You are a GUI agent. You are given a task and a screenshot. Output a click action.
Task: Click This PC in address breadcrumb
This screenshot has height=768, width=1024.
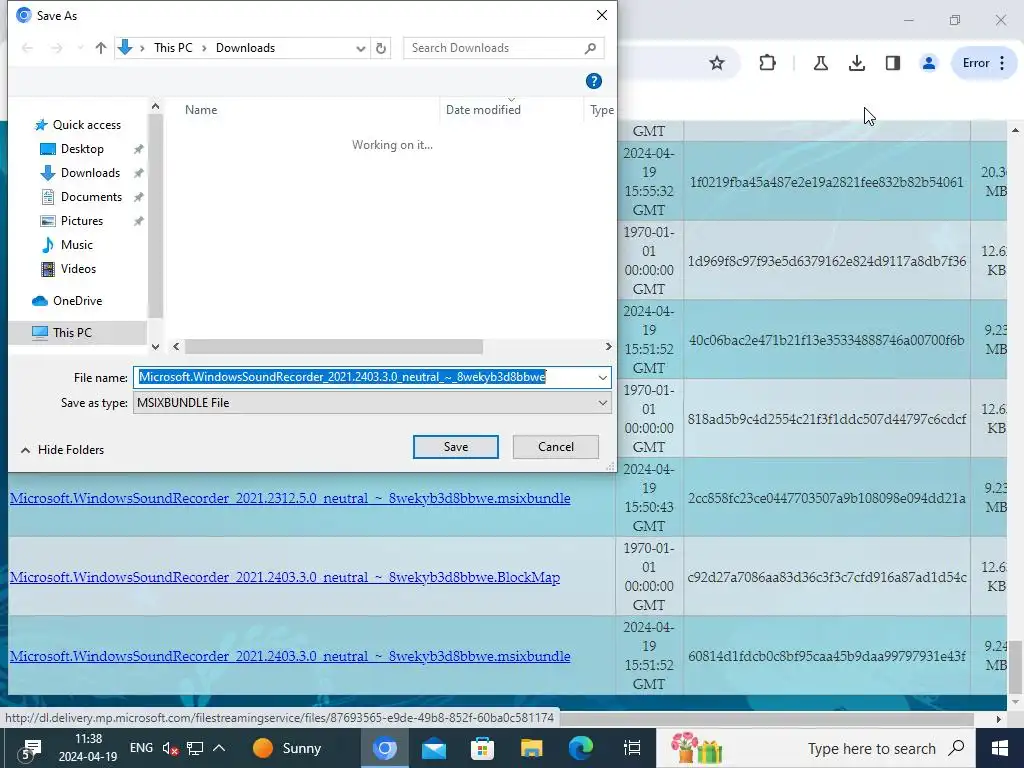(173, 48)
